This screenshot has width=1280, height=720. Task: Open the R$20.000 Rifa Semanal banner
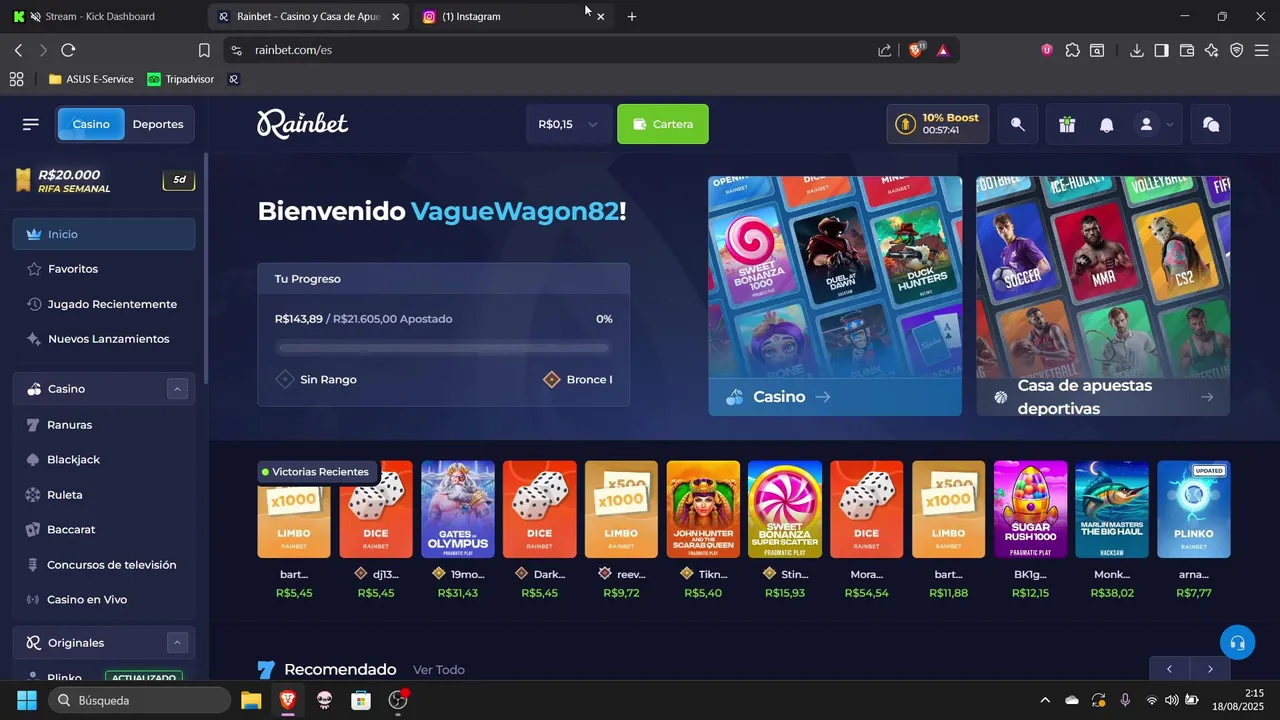pyautogui.click(x=104, y=181)
